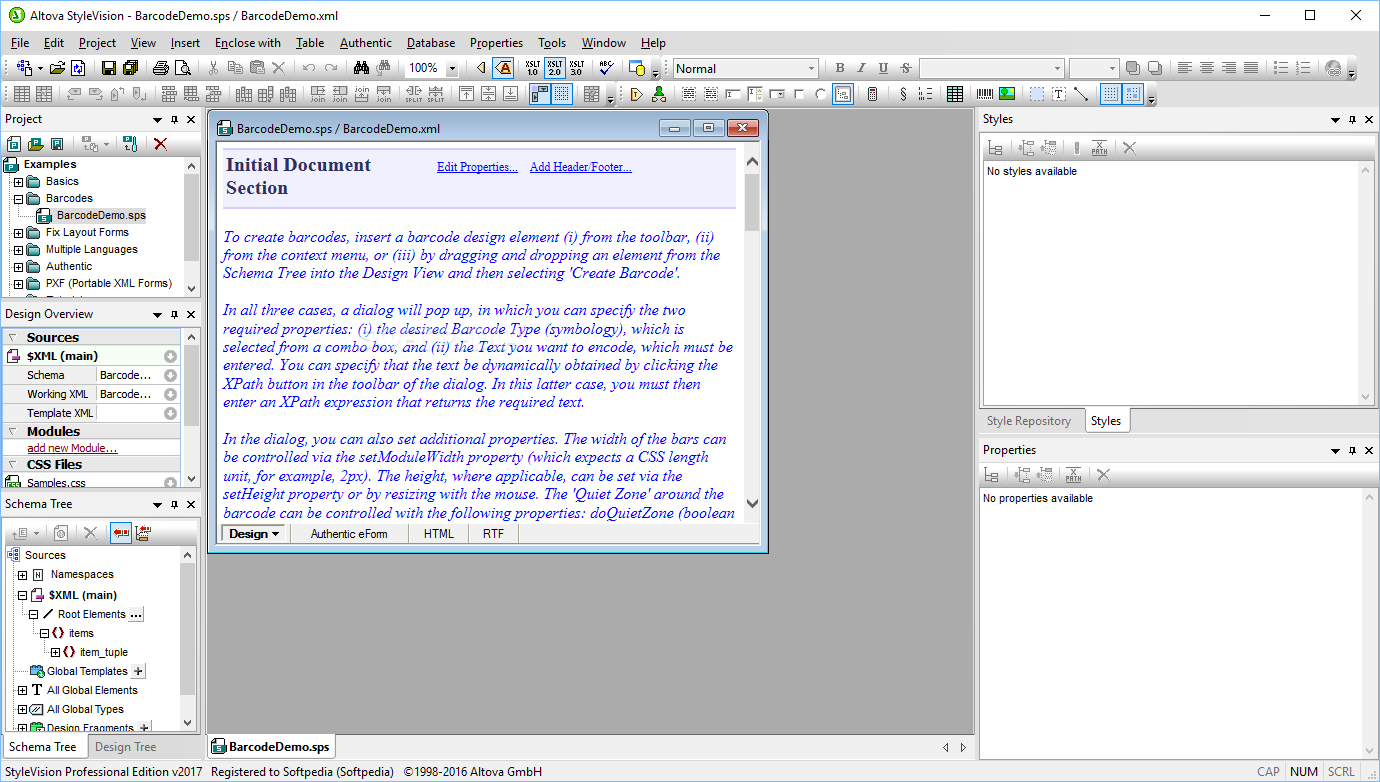Viewport: 1380px width, 782px height.
Task: Select XSLT 1.0 mode
Action: [x=532, y=68]
